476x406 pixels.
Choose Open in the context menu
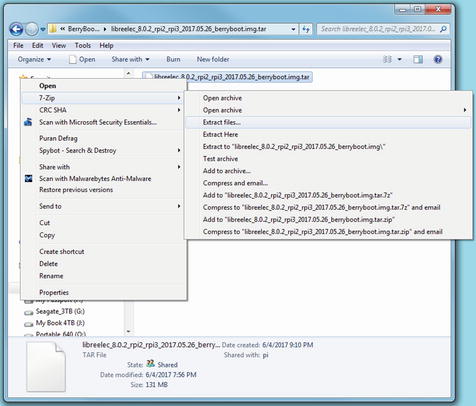104,86
